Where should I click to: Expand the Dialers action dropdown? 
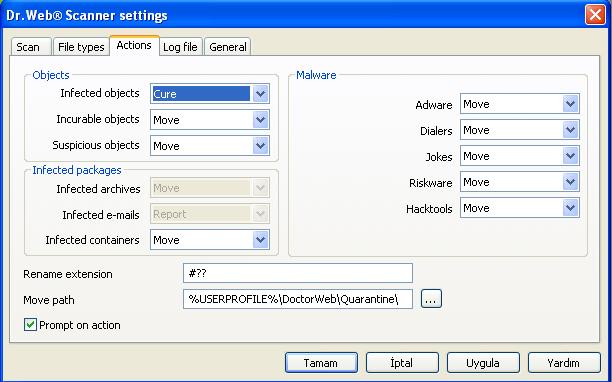click(520, 130)
